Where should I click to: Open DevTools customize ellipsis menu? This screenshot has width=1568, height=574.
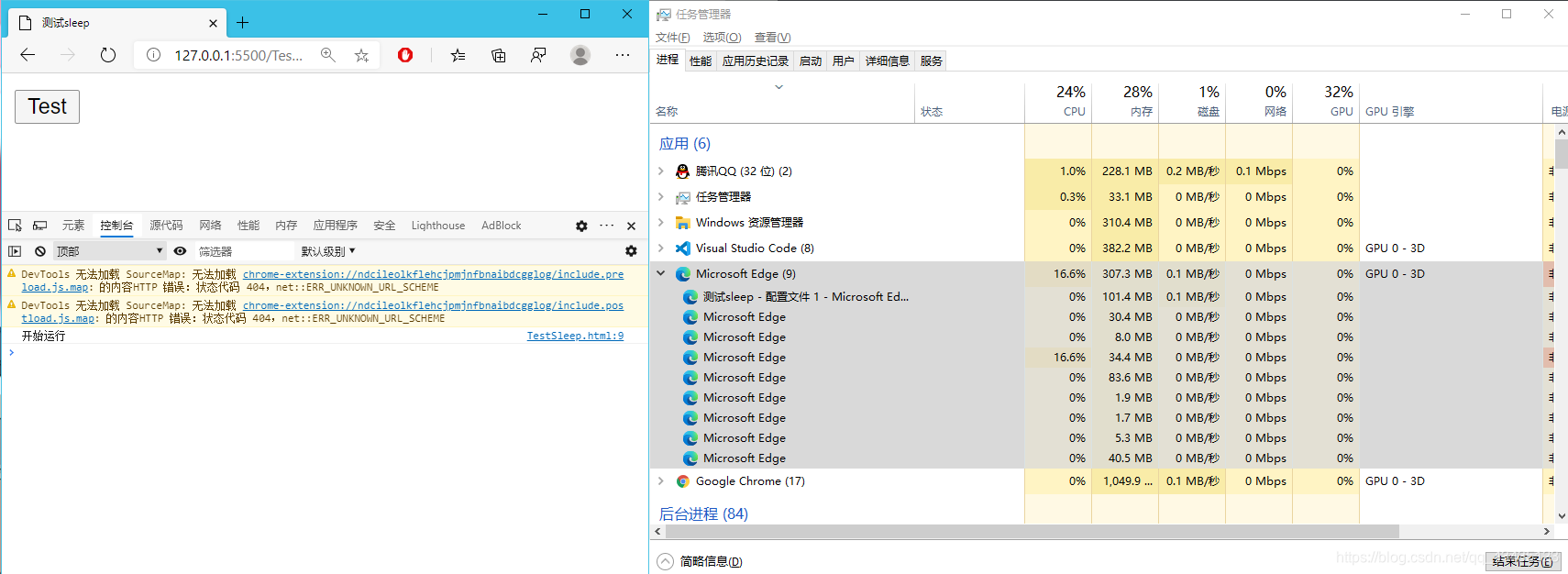point(607,226)
